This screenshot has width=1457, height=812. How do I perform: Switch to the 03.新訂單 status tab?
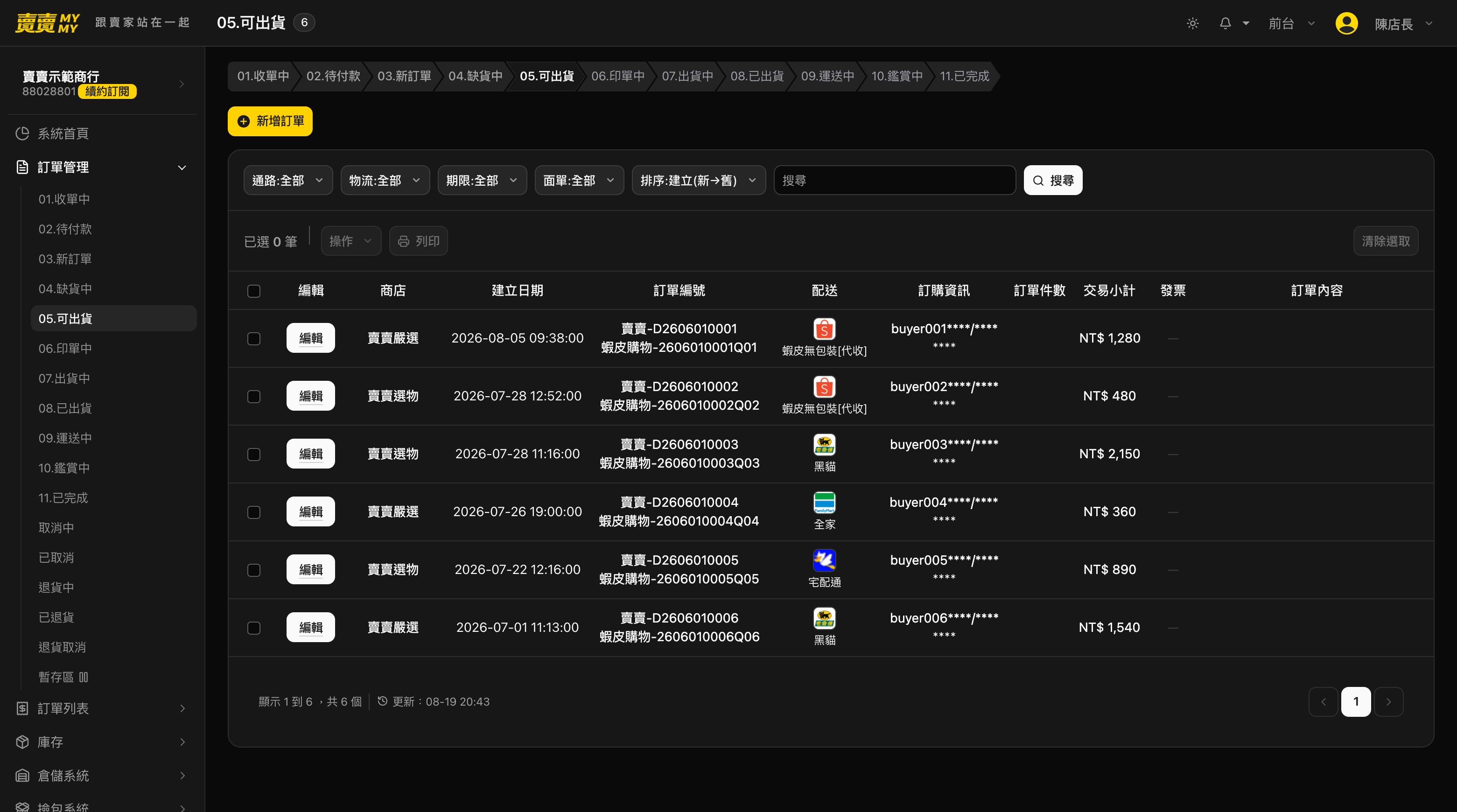(405, 77)
